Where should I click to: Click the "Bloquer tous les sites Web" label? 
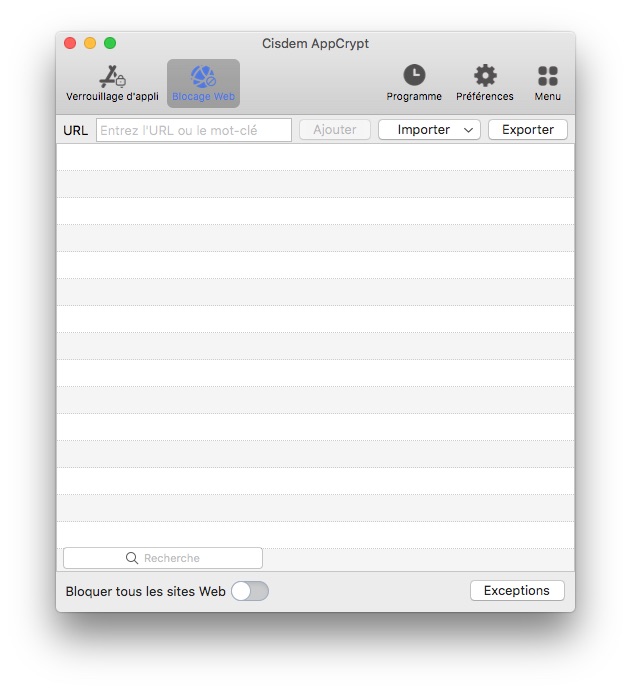tap(145, 591)
